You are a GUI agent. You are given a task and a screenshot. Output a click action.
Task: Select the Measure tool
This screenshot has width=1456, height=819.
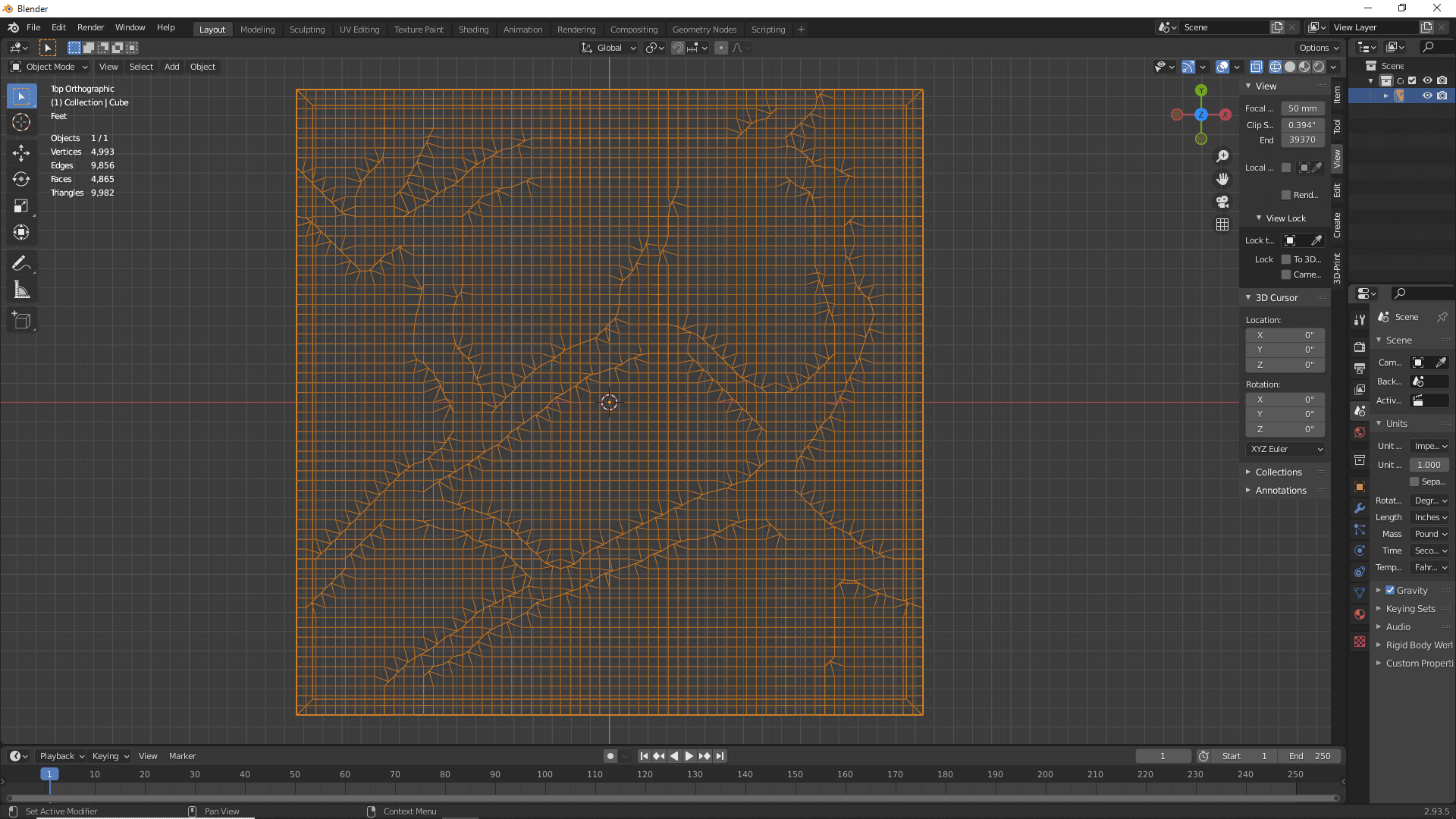[x=21, y=290]
